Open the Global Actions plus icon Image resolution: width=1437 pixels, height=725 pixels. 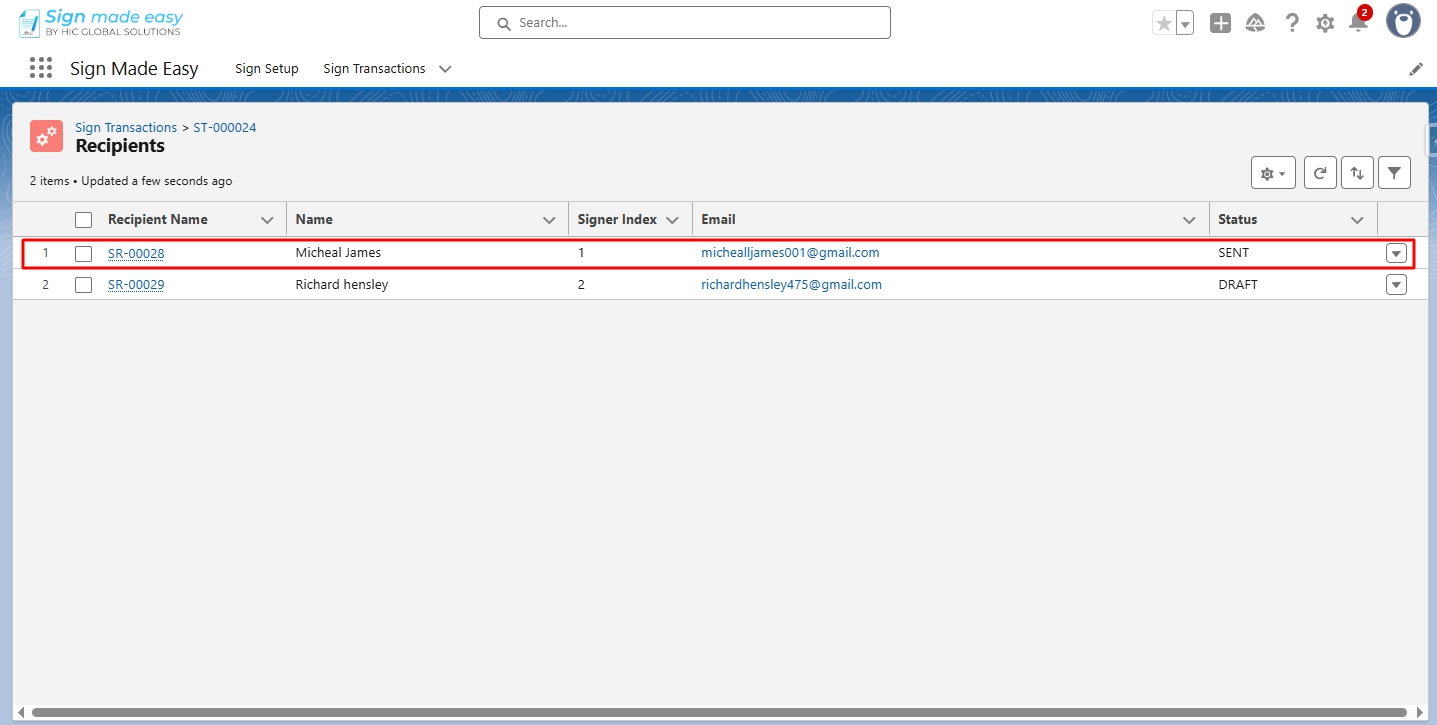coord(1220,23)
